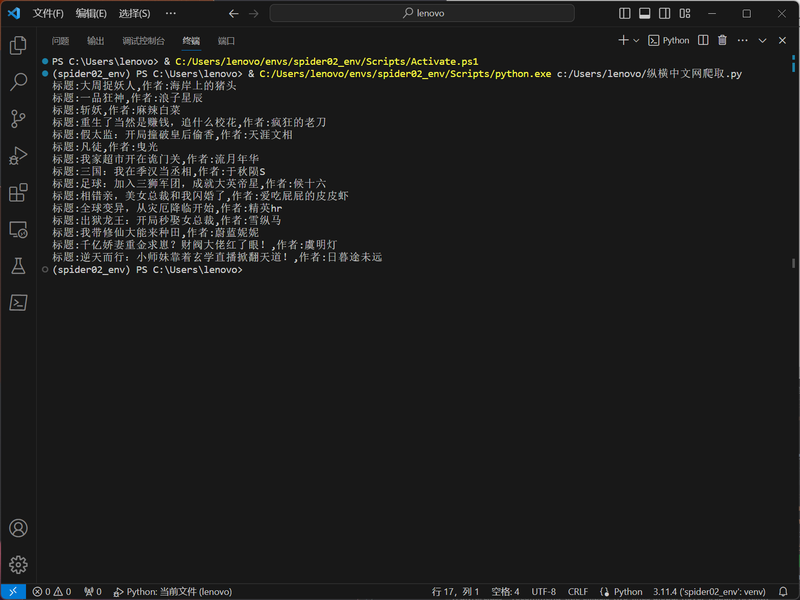
Task: Toggle the bottom panel layout icon
Action: click(x=644, y=13)
